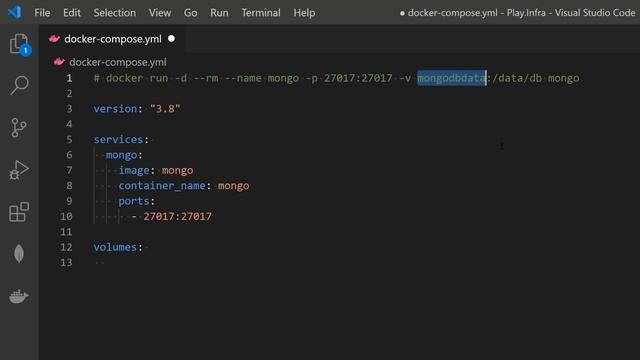Image resolution: width=640 pixels, height=360 pixels.
Task: Click the unsaved dot on docker-compose.yml tab
Action: [171, 38]
